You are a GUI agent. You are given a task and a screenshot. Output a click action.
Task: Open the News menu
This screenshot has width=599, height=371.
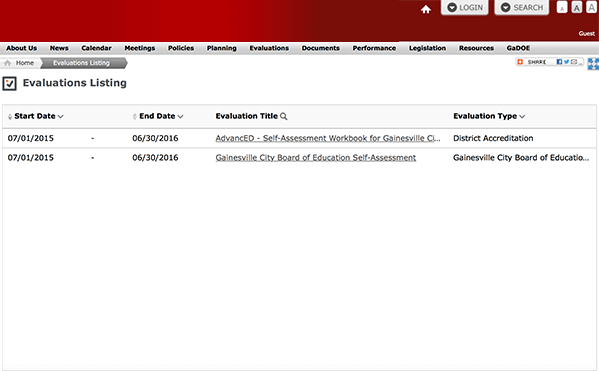coord(59,48)
